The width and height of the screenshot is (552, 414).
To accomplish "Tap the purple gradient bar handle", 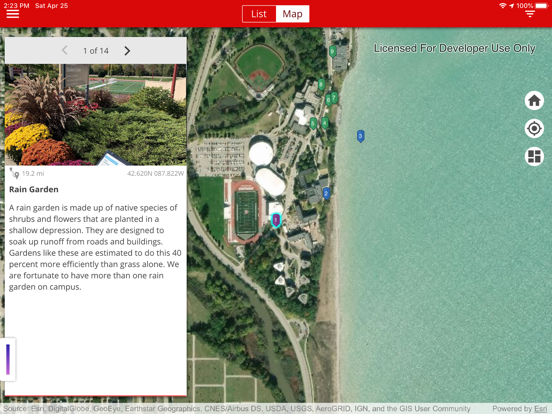I will click(8, 359).
